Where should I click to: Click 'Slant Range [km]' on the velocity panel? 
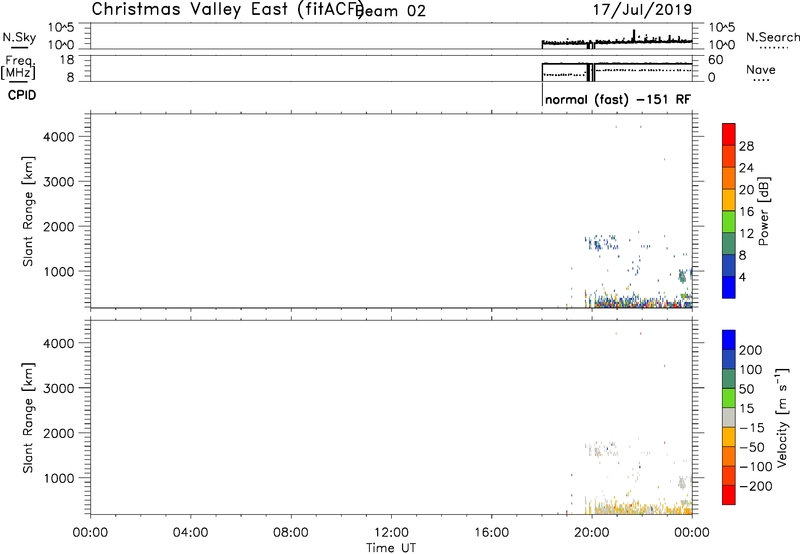(x=28, y=418)
